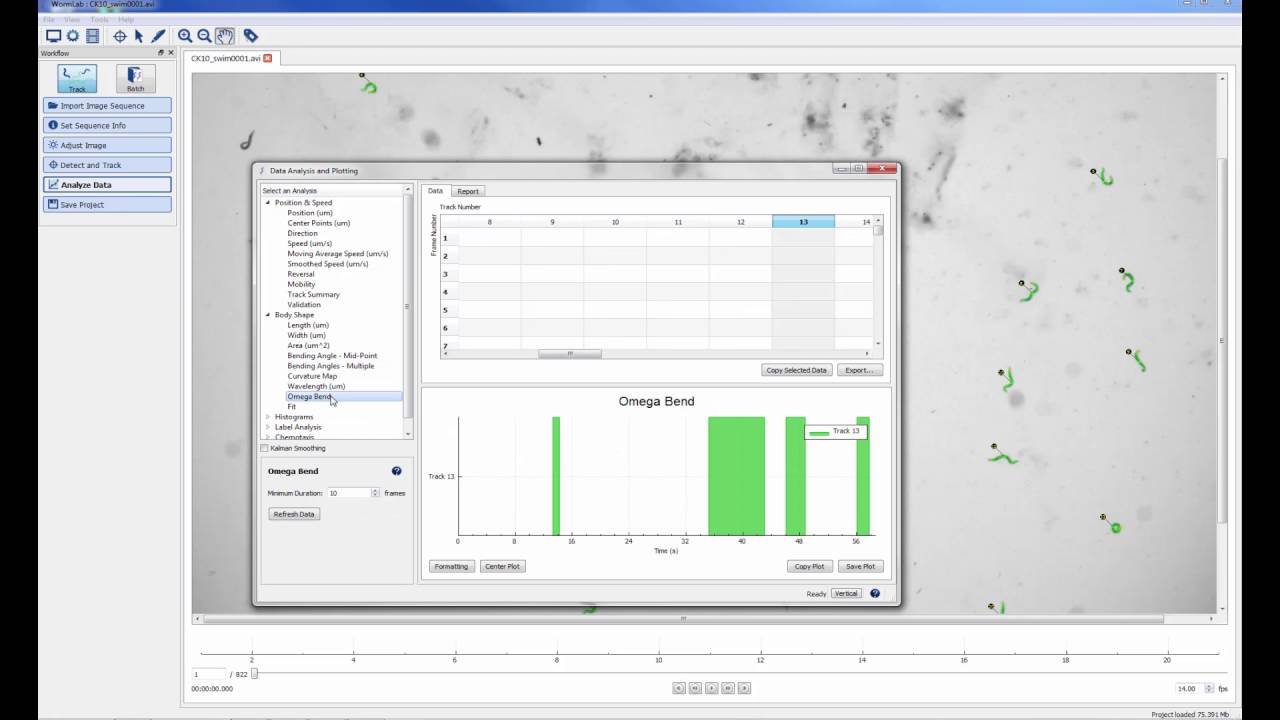Click the zoom in magnifier

point(185,36)
